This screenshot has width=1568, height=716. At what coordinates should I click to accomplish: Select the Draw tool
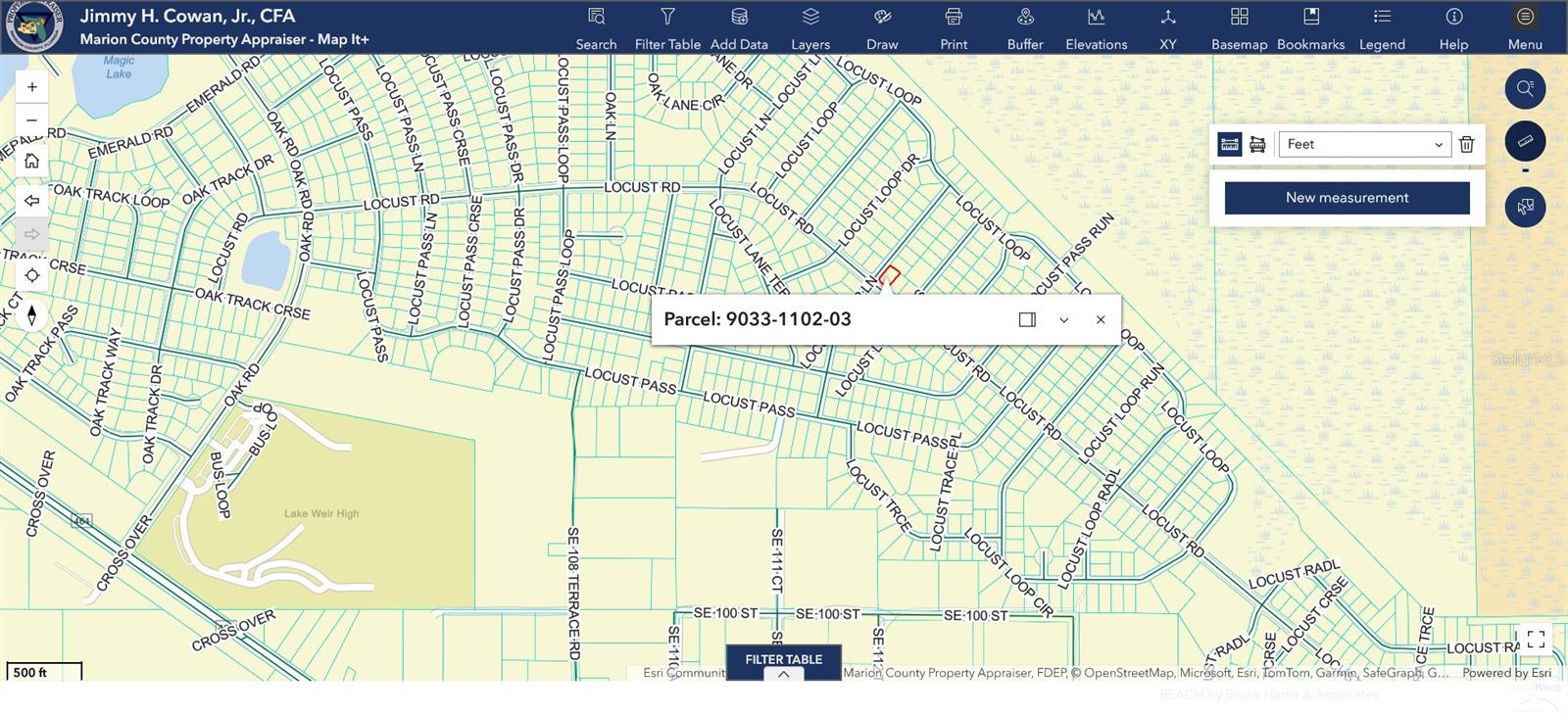(x=881, y=27)
